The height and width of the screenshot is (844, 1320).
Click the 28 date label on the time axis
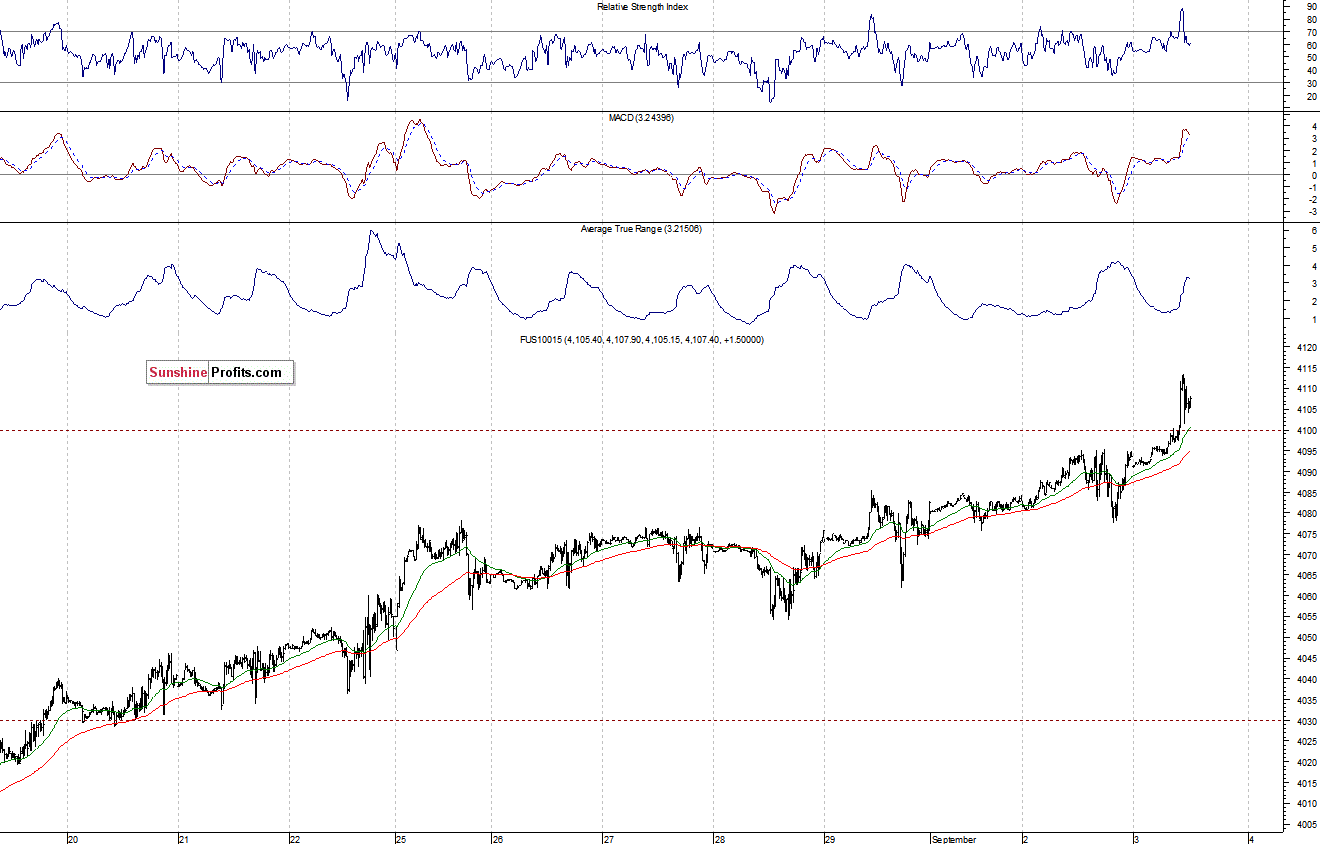coord(719,839)
